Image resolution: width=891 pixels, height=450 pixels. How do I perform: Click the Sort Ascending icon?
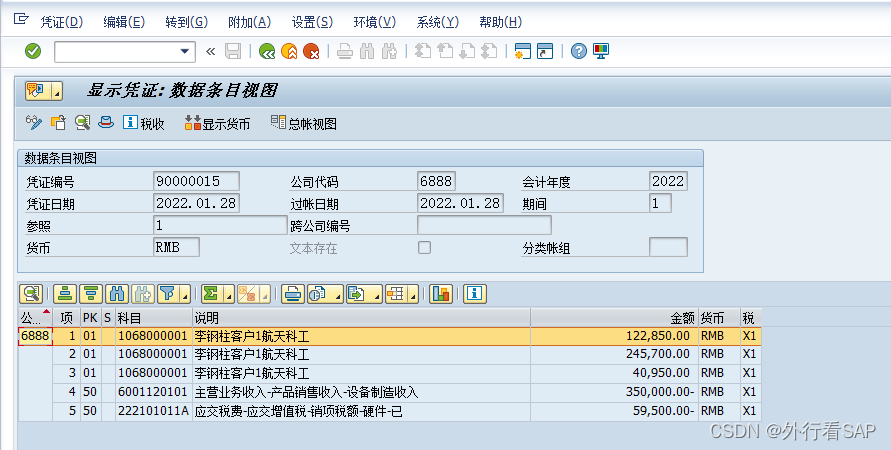click(65, 294)
